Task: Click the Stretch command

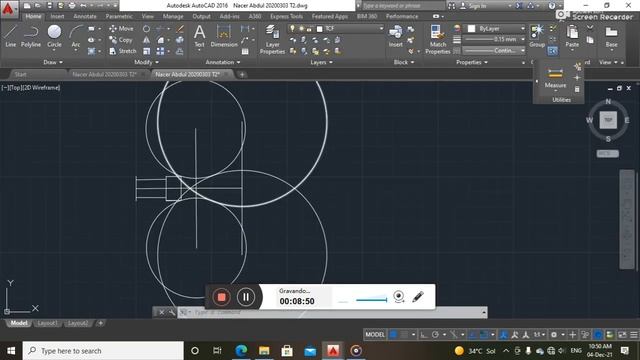Action: [122, 51]
